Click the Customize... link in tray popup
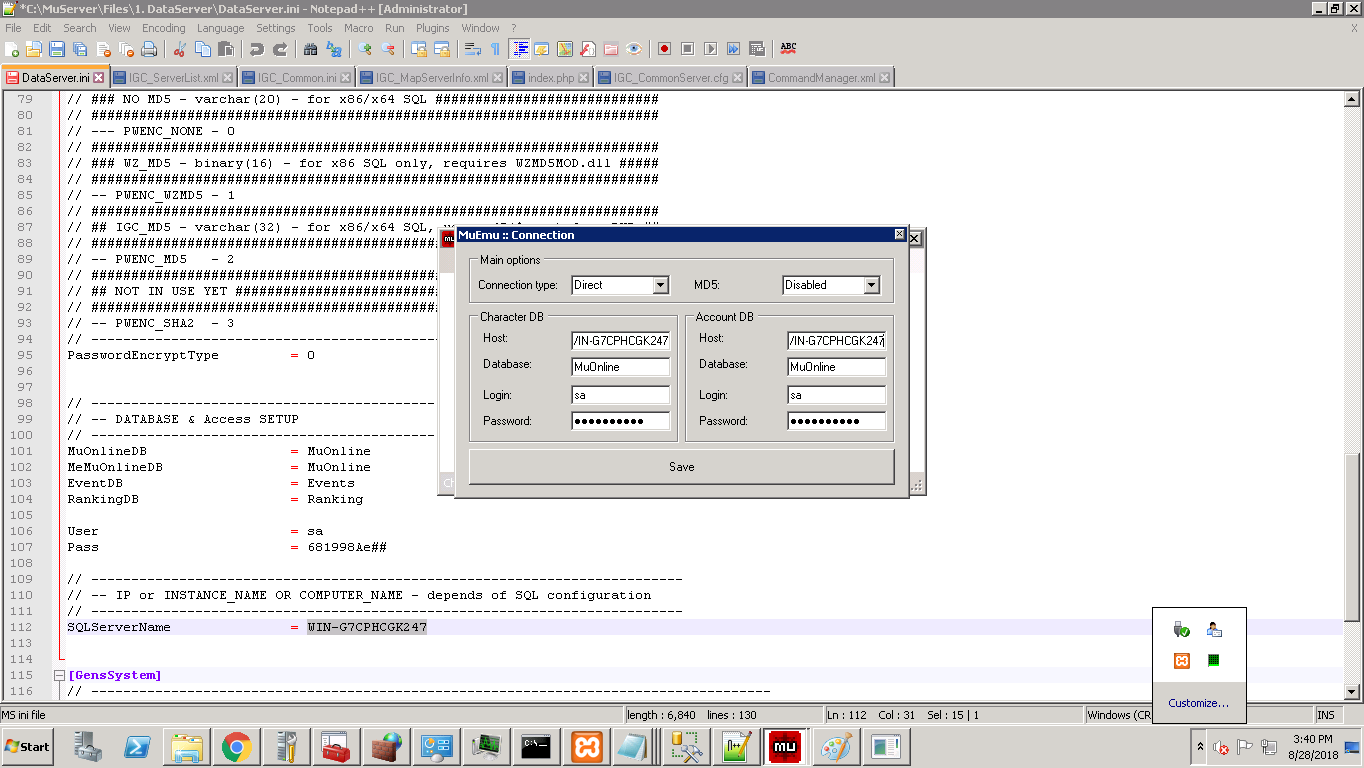This screenshot has width=1364, height=768. [x=1198, y=703]
